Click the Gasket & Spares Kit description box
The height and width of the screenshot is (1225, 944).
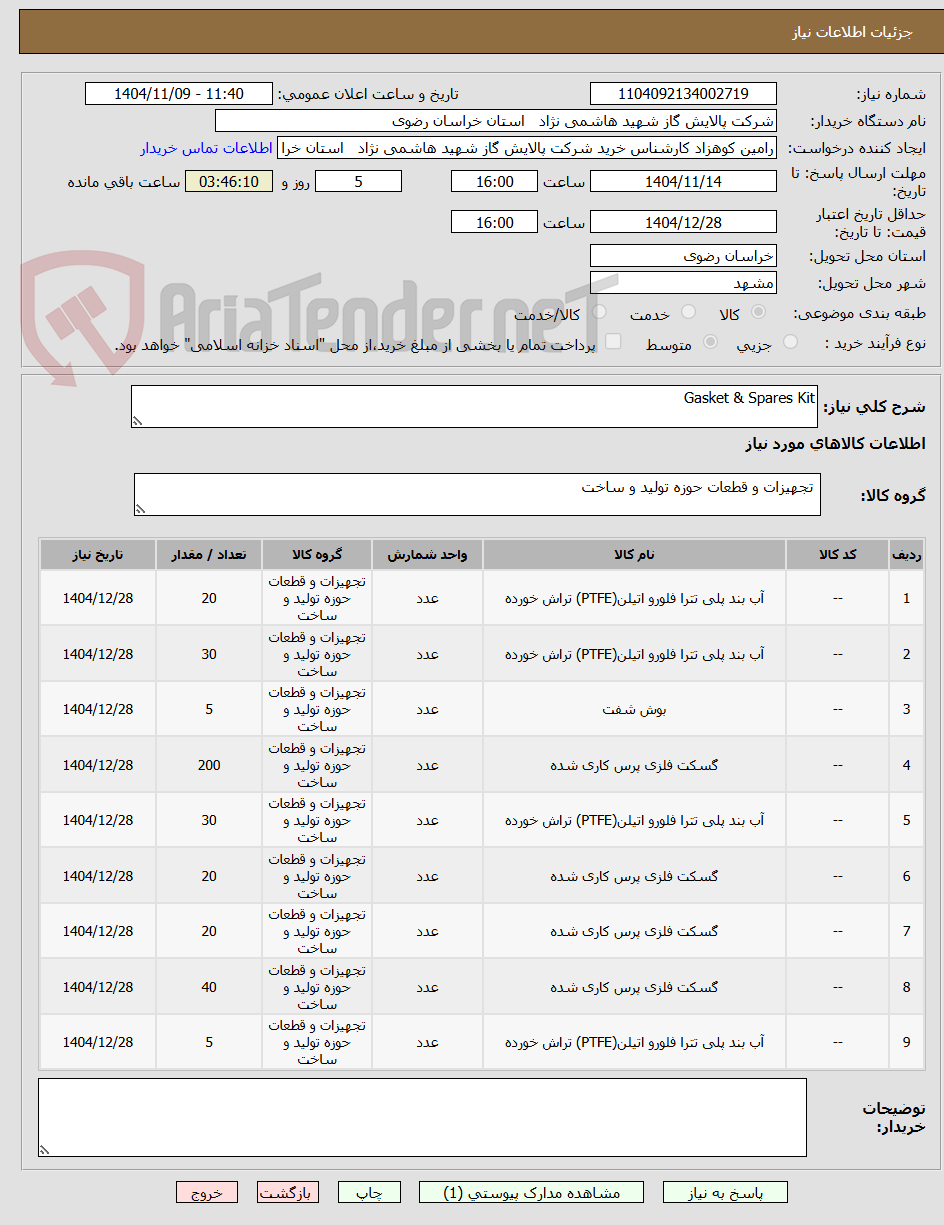click(x=474, y=407)
